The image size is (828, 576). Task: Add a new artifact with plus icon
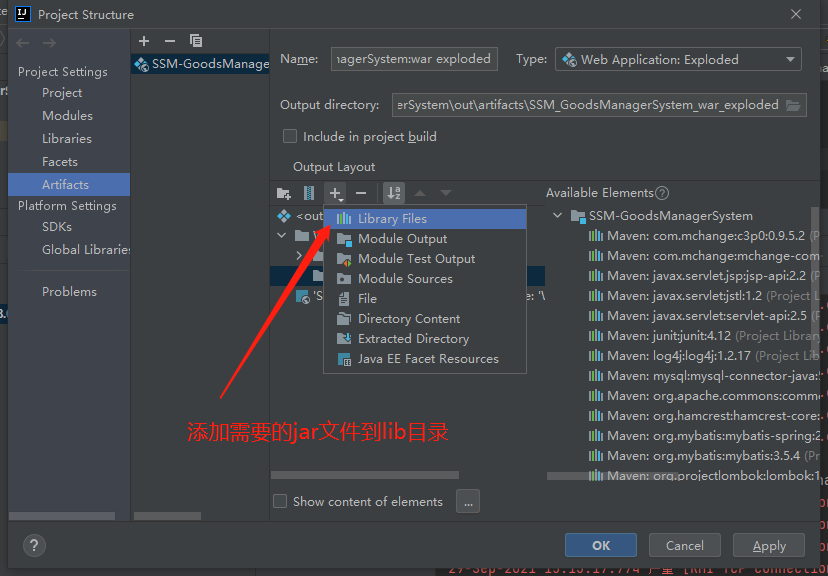click(144, 41)
